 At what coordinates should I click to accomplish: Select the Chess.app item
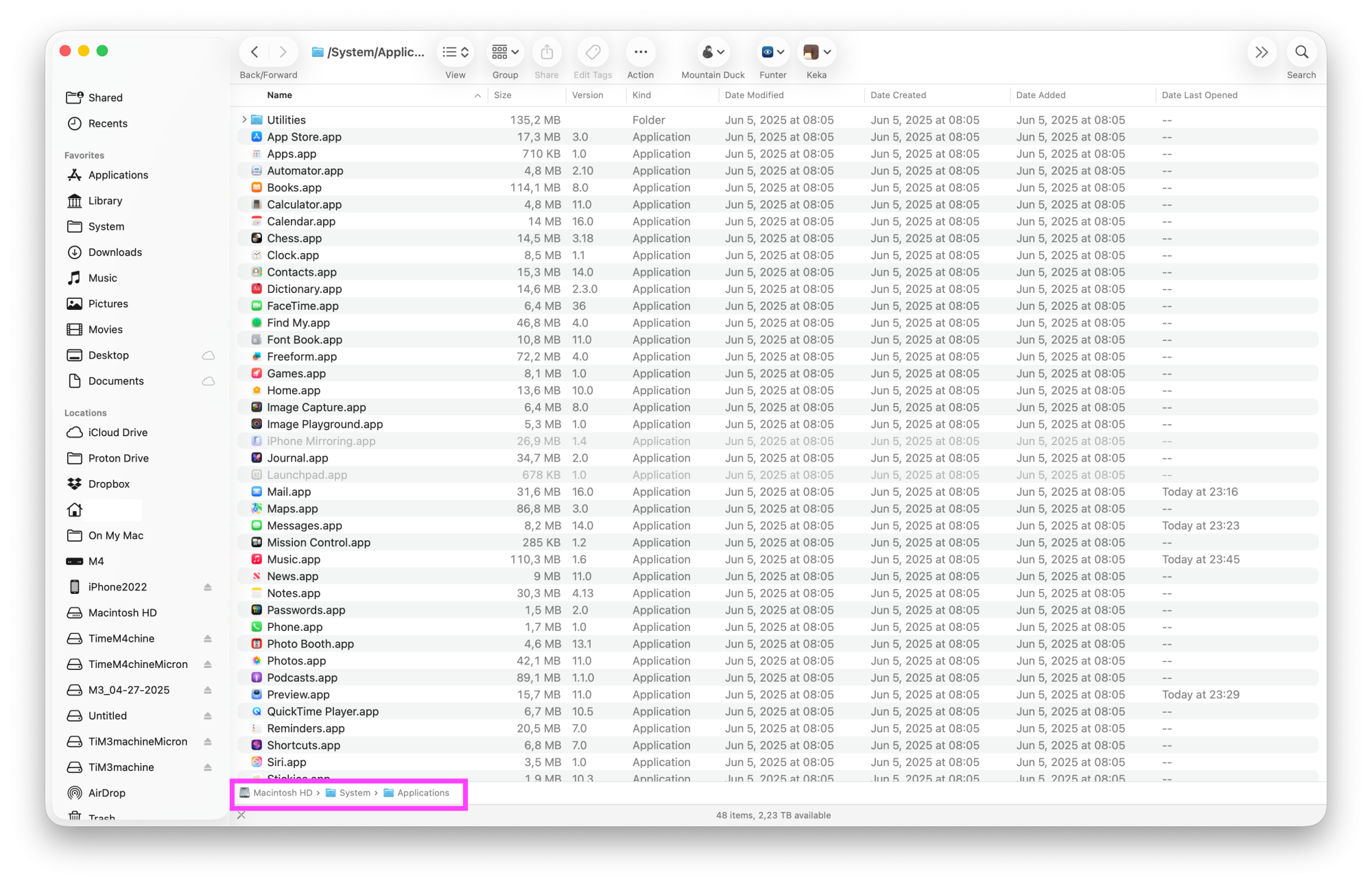coord(294,239)
